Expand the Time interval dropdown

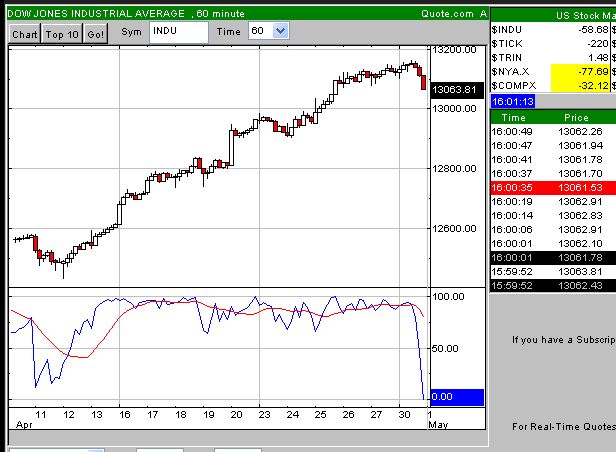[280, 32]
